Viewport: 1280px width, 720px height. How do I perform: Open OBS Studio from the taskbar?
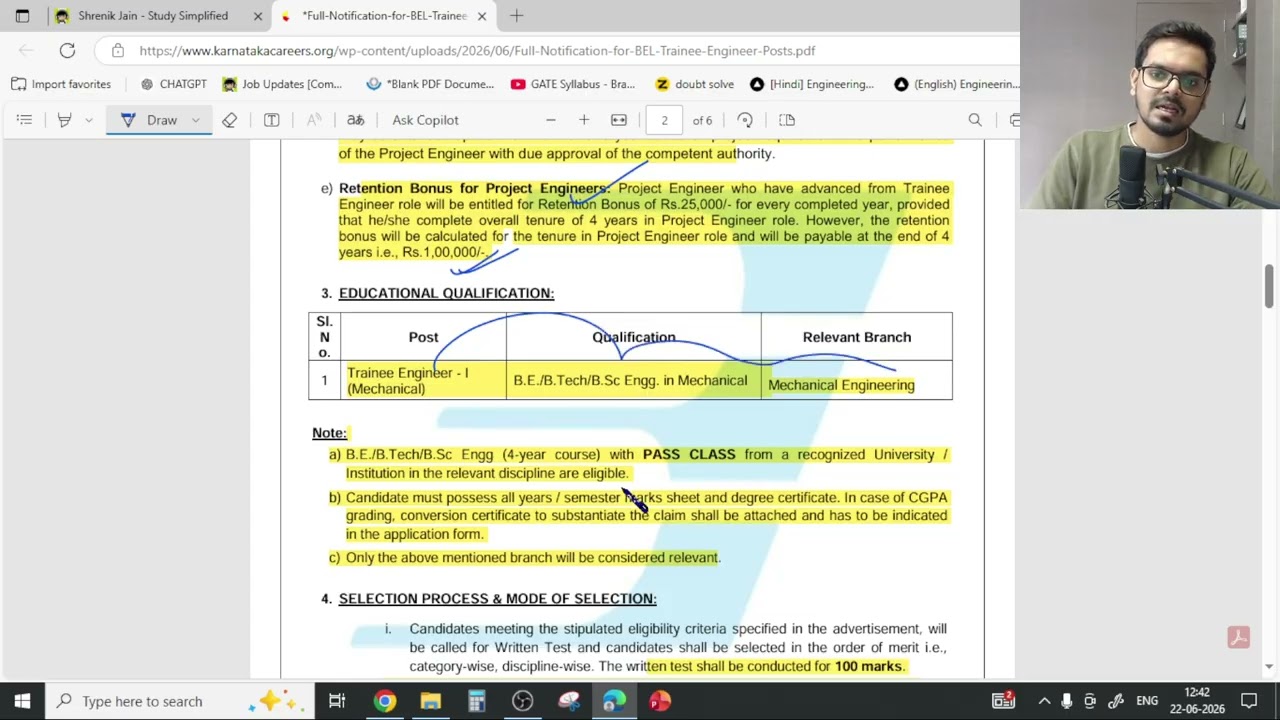(x=522, y=701)
